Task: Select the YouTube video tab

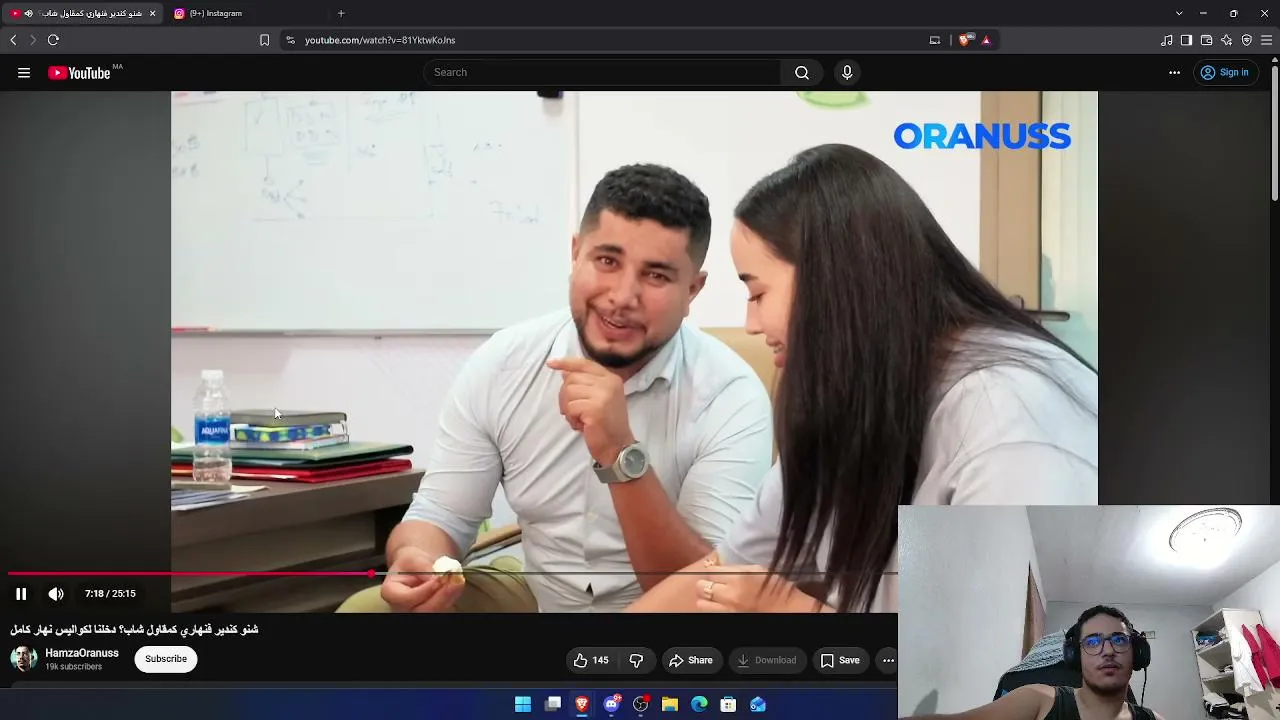Action: click(83, 13)
